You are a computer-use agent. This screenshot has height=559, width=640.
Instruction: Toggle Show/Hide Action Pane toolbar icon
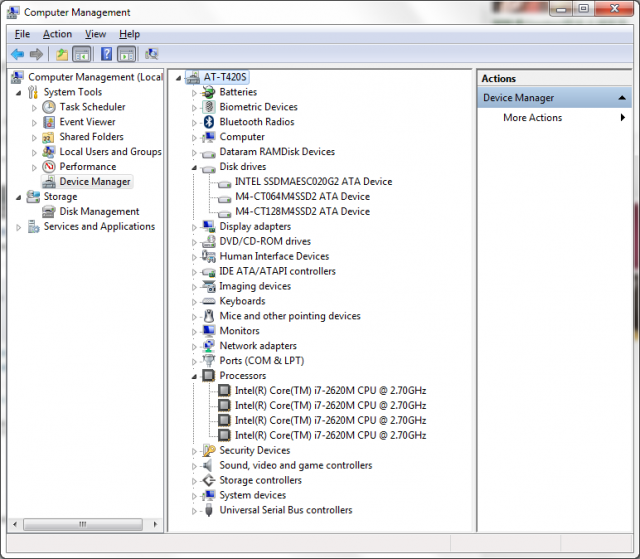coord(126,54)
